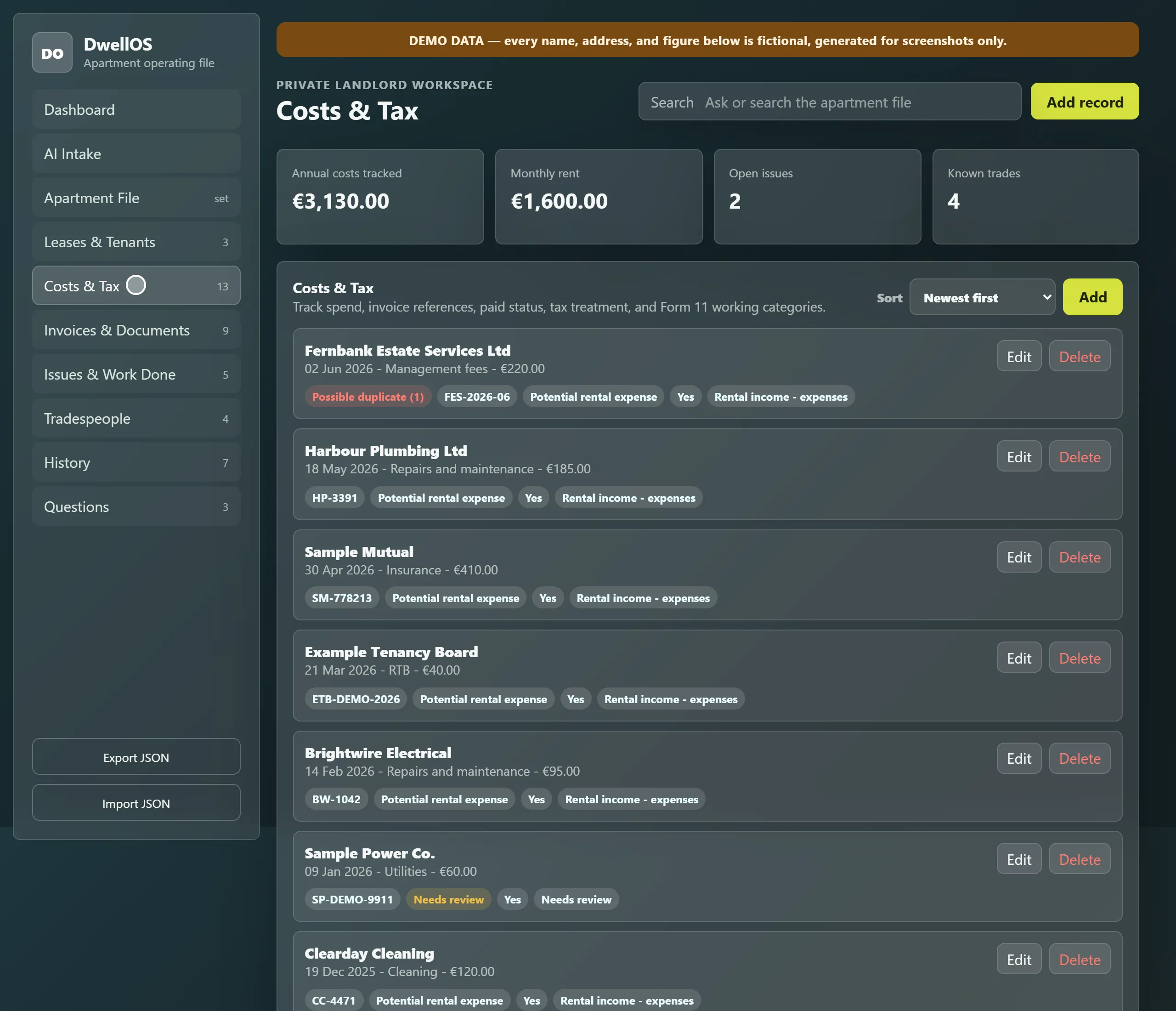Click the Add record button

pyautogui.click(x=1085, y=102)
